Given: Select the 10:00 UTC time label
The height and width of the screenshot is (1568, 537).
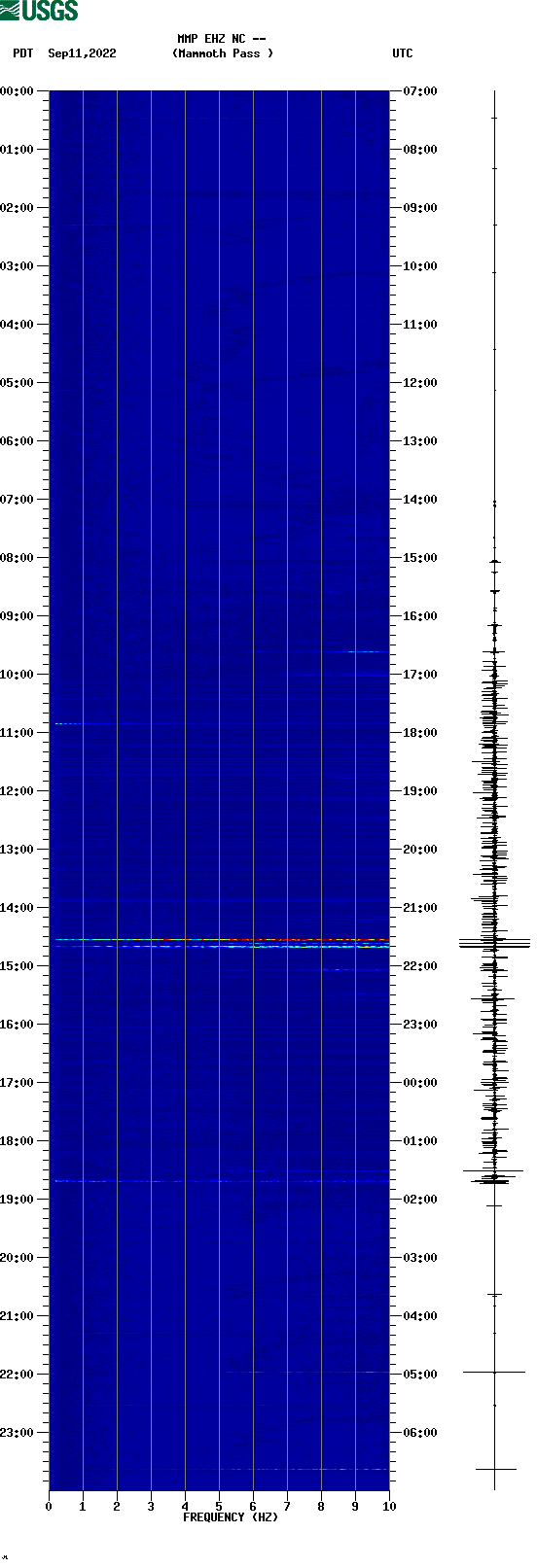Looking at the screenshot, I should (x=420, y=266).
